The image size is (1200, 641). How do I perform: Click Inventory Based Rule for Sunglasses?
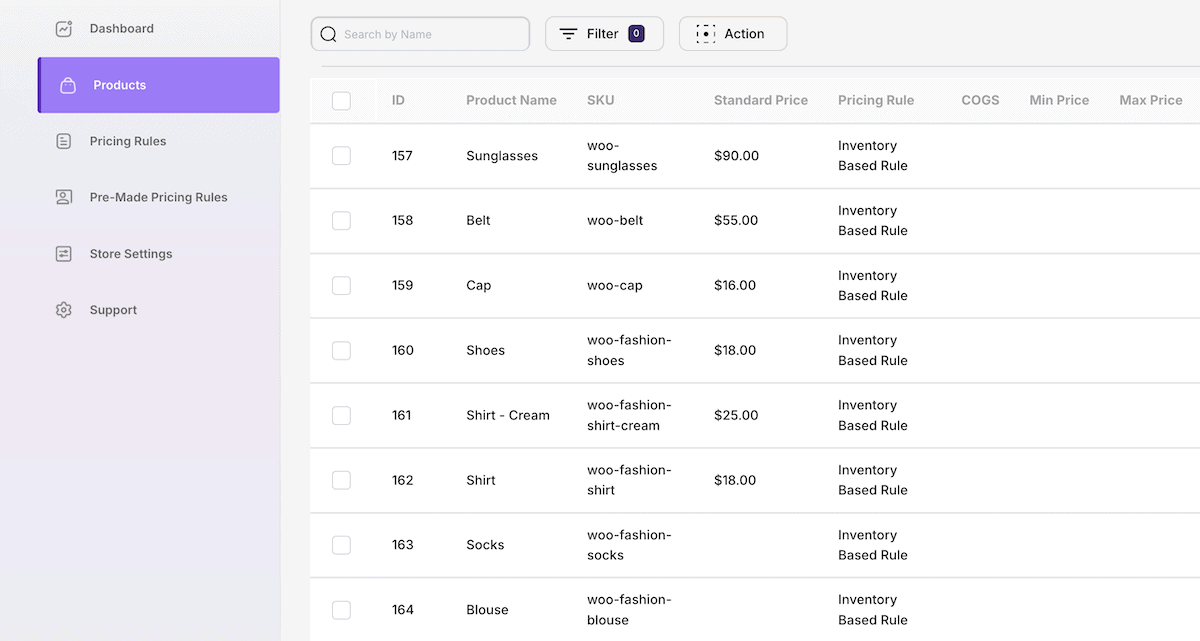point(873,156)
